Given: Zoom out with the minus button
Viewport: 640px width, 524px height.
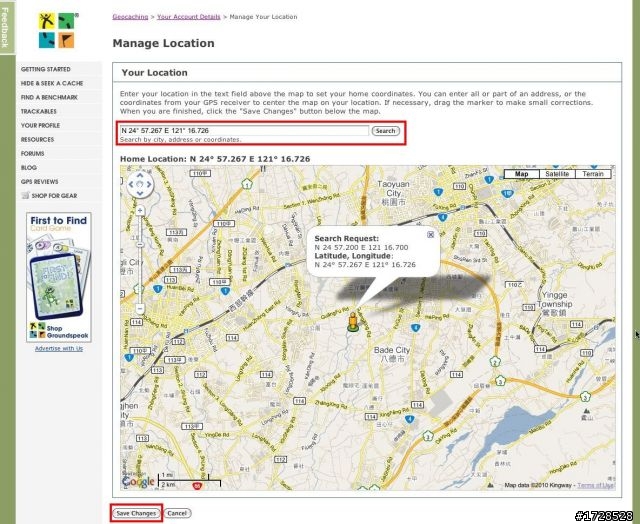Looking at the screenshot, I should coord(140,309).
